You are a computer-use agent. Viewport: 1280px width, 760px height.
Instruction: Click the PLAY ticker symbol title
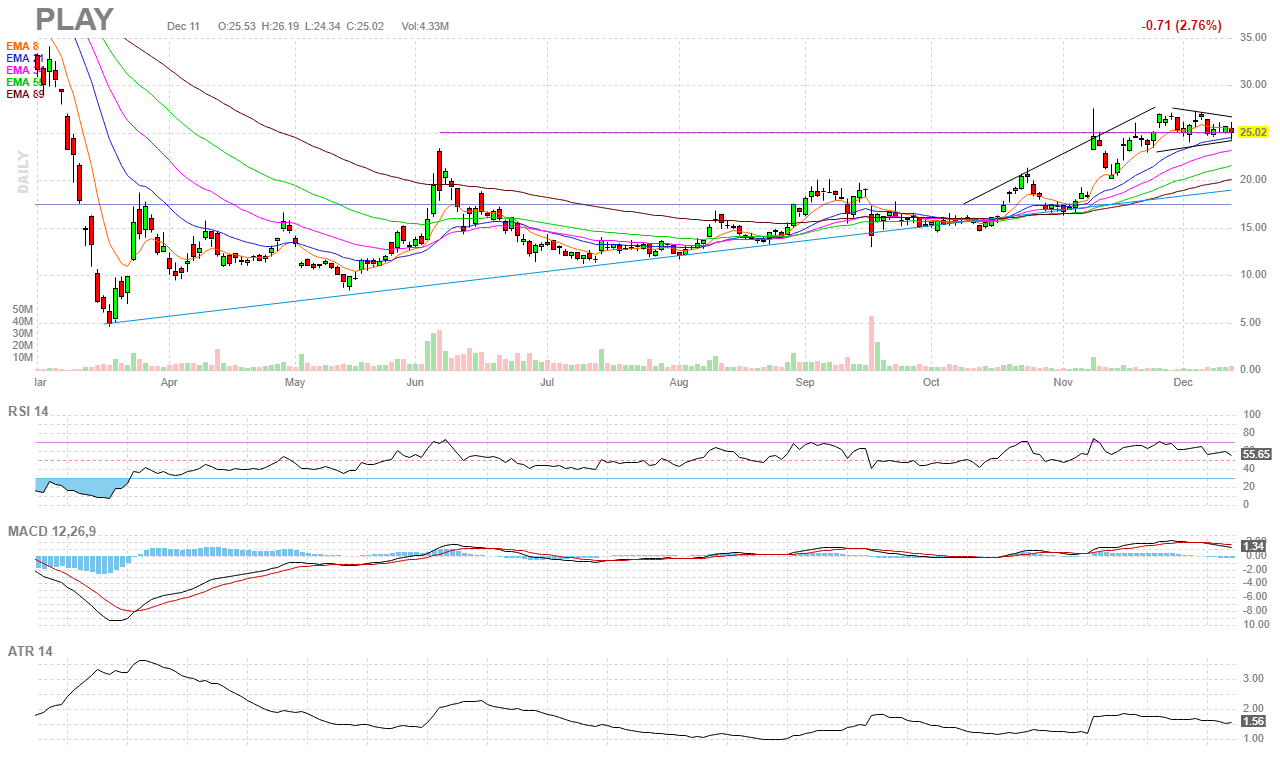coord(75,19)
